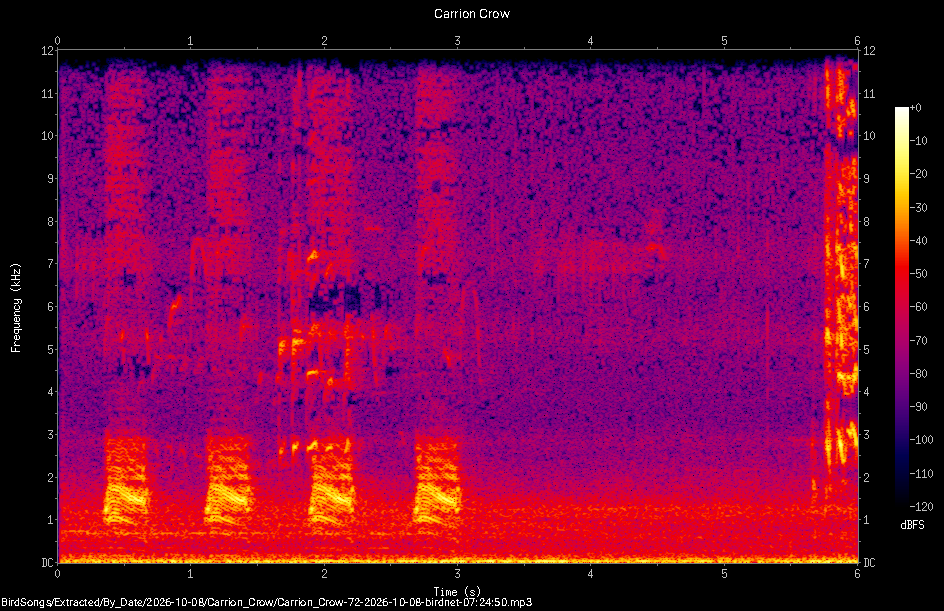Viewport: 944px width, 611px height.
Task: Click the left-axis 'DC' label
Action: 48,562
